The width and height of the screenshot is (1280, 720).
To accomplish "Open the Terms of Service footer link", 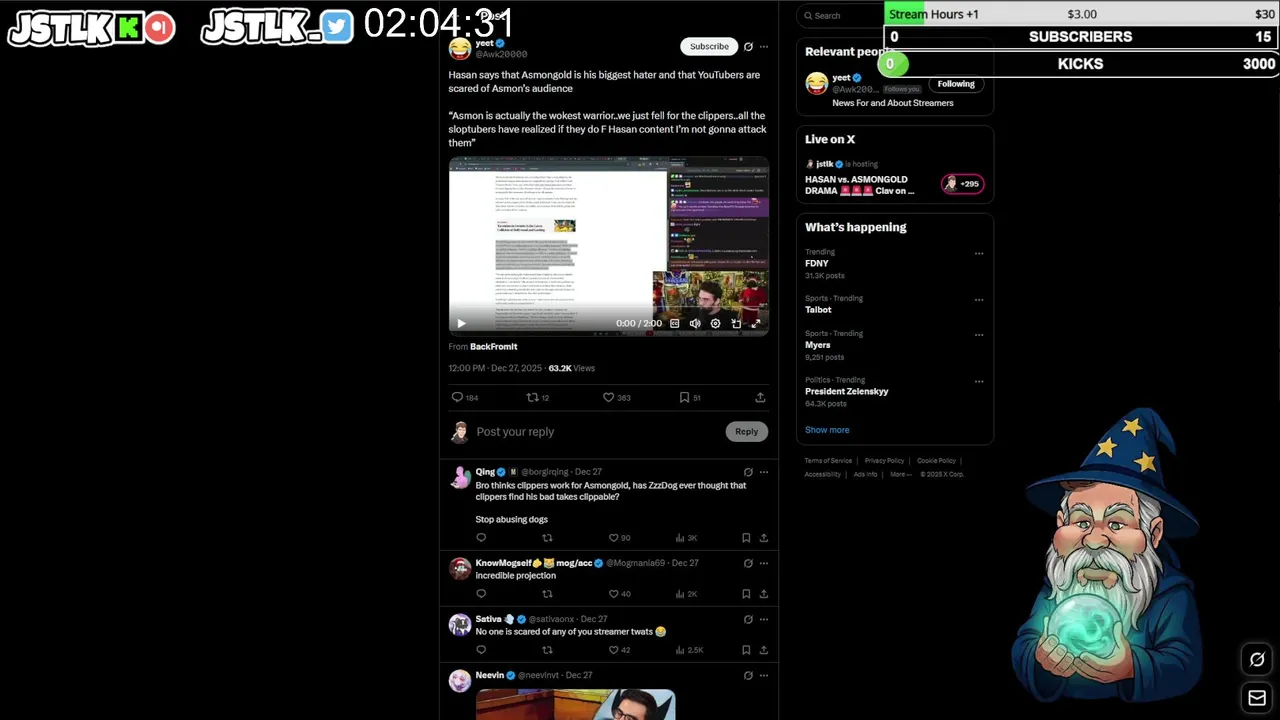I will (x=828, y=461).
